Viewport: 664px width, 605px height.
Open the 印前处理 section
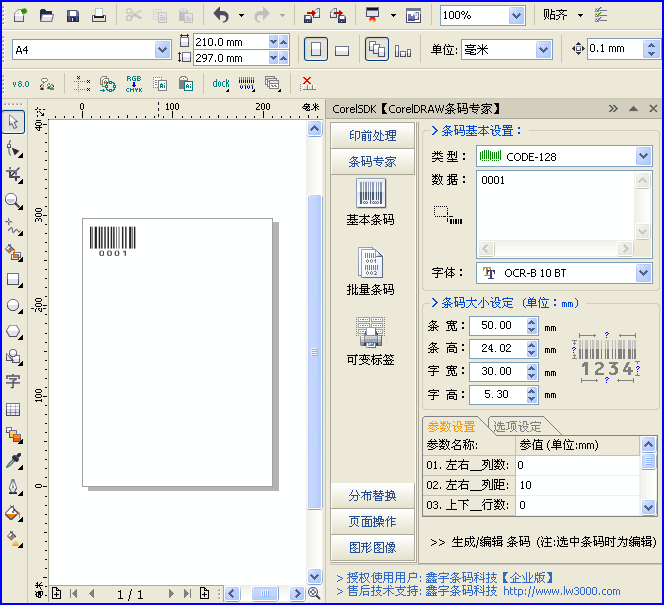pyautogui.click(x=373, y=135)
